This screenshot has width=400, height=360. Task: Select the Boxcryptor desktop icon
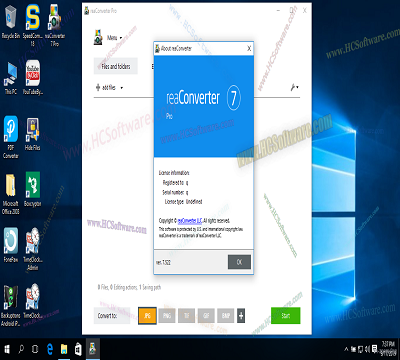coord(33,189)
